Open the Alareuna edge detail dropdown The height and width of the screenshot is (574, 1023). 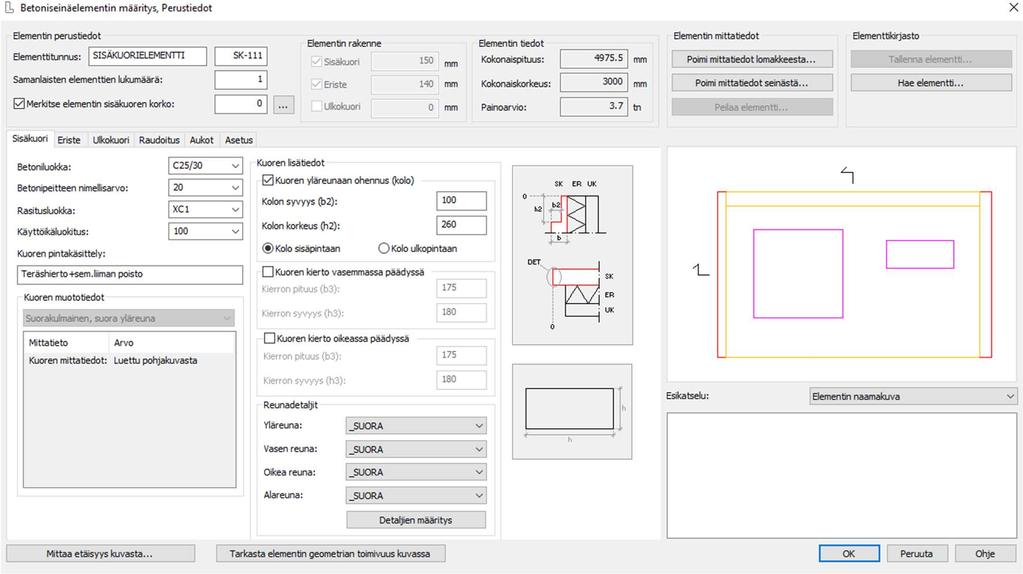click(x=416, y=496)
